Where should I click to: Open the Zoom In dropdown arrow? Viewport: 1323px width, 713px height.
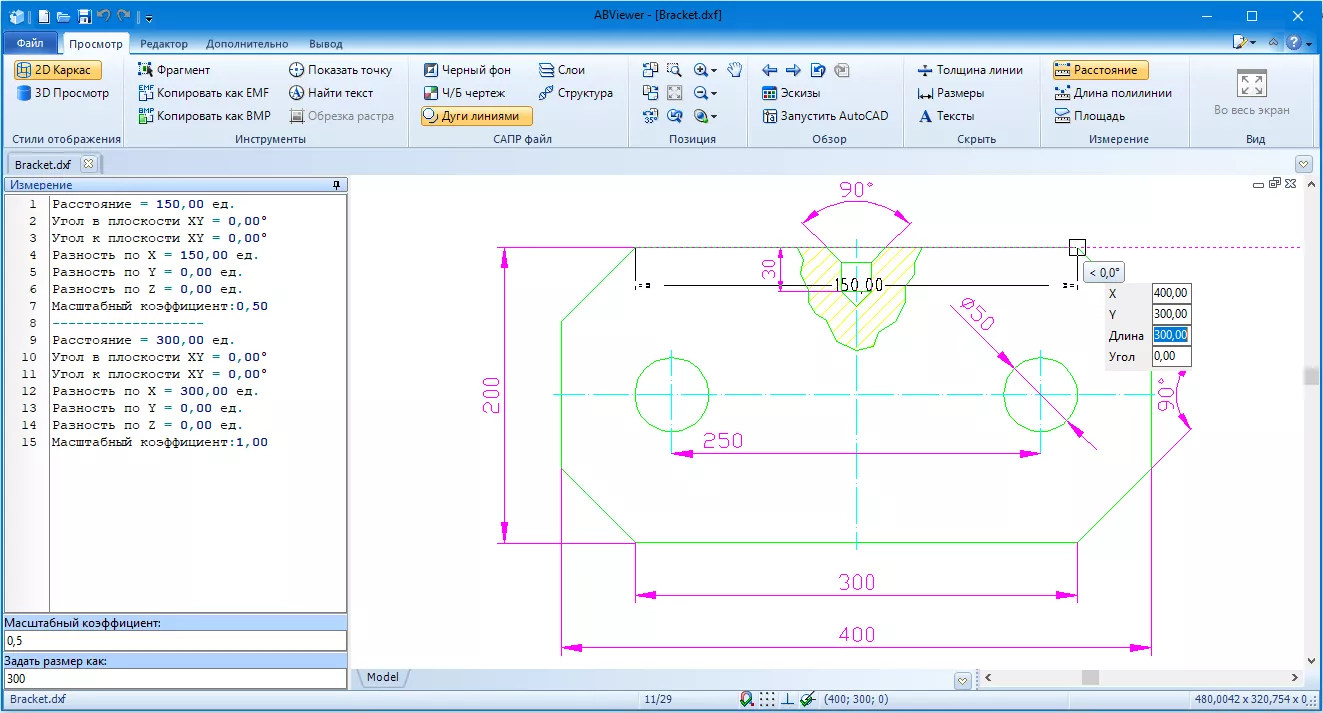713,70
